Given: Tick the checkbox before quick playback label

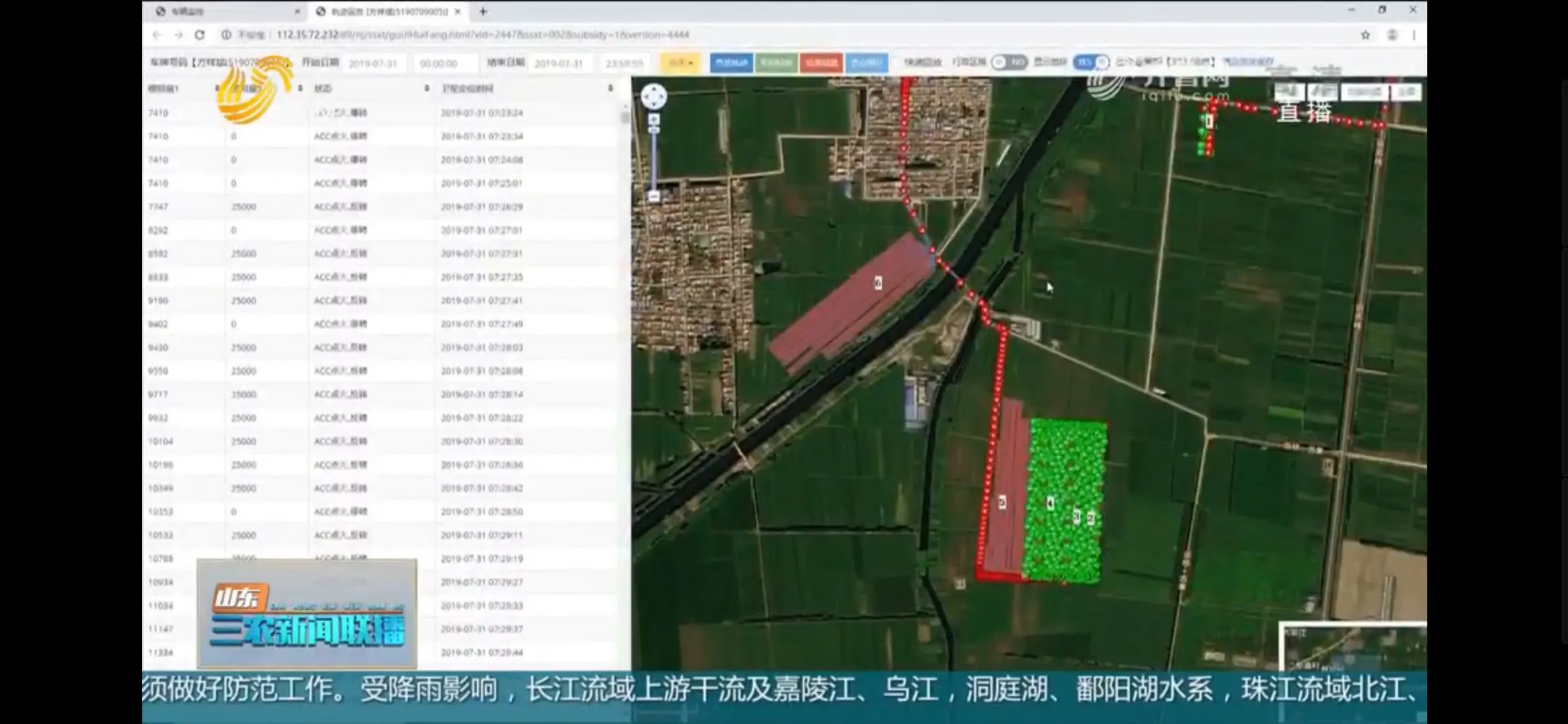Looking at the screenshot, I should pyautogui.click(x=897, y=62).
